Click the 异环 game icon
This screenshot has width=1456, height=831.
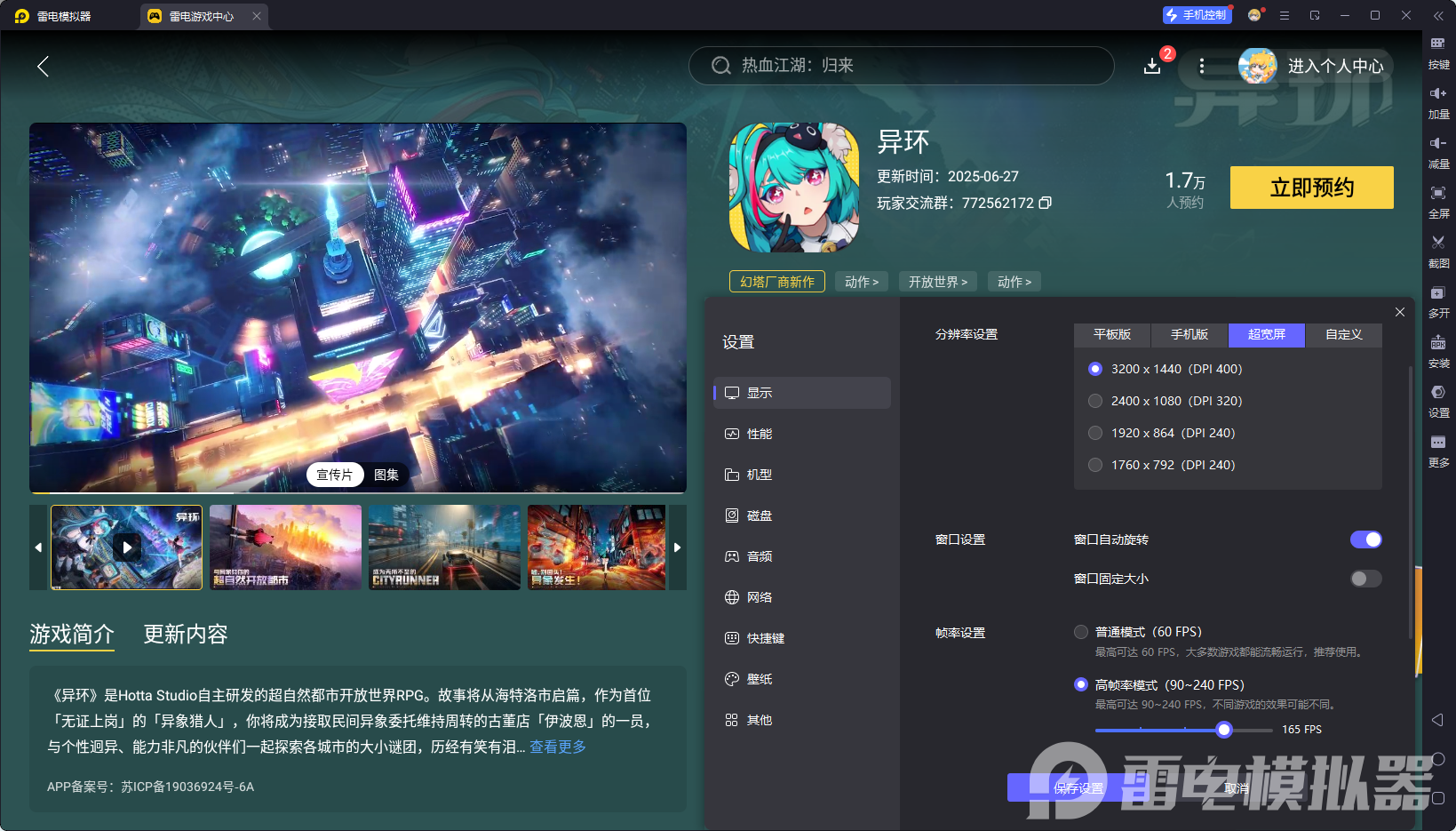pyautogui.click(x=794, y=188)
